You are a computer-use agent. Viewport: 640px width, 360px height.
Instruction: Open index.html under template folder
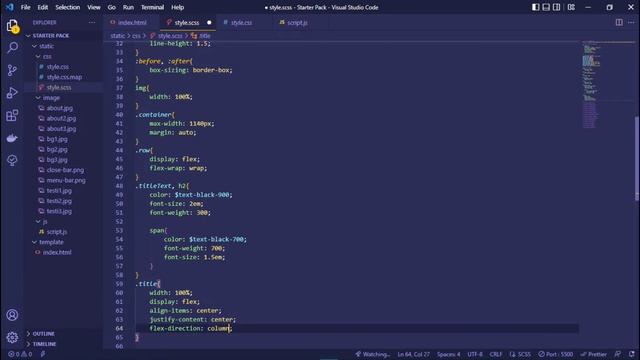pyautogui.click(x=57, y=252)
